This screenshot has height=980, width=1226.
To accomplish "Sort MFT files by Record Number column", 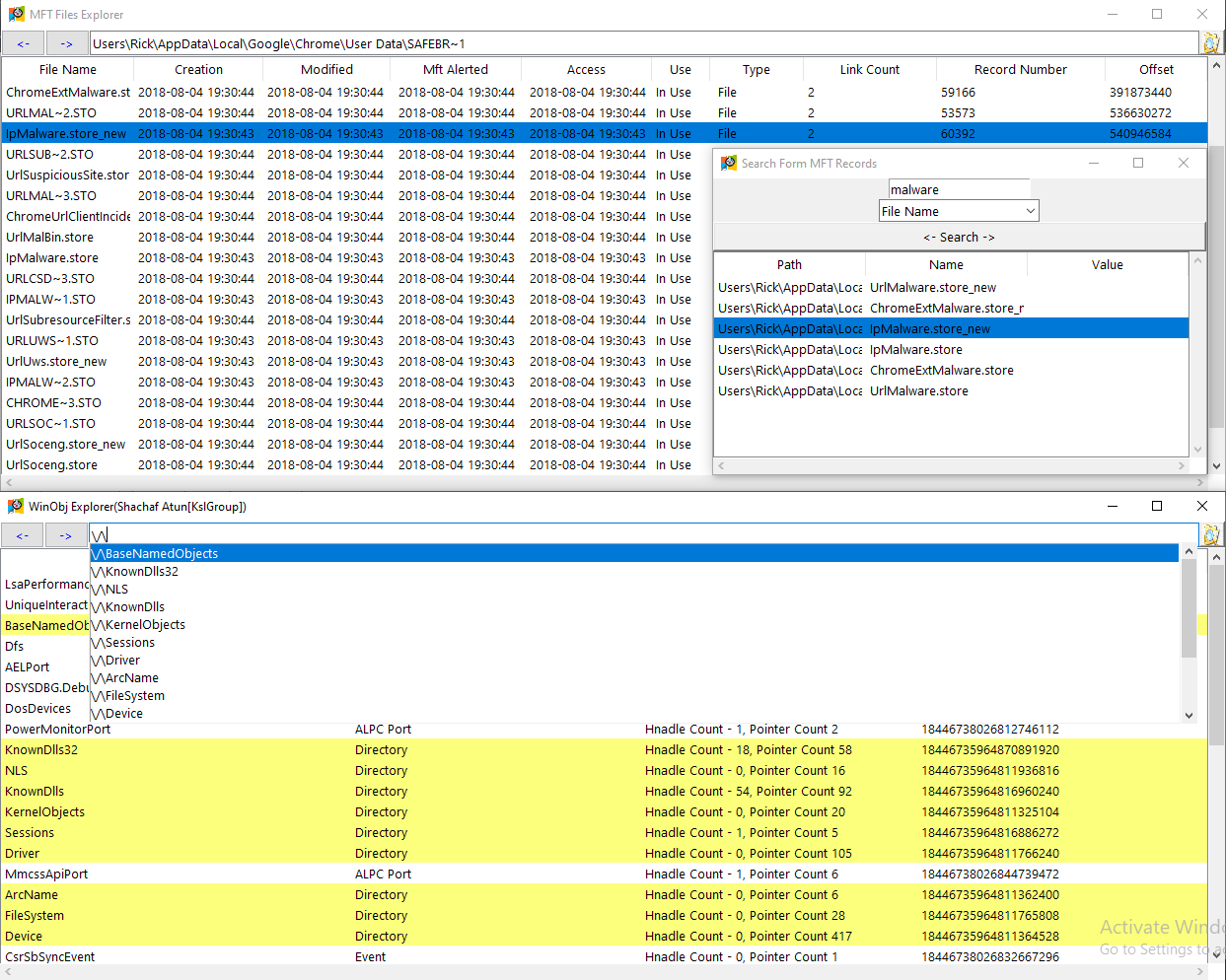I will point(1020,70).
